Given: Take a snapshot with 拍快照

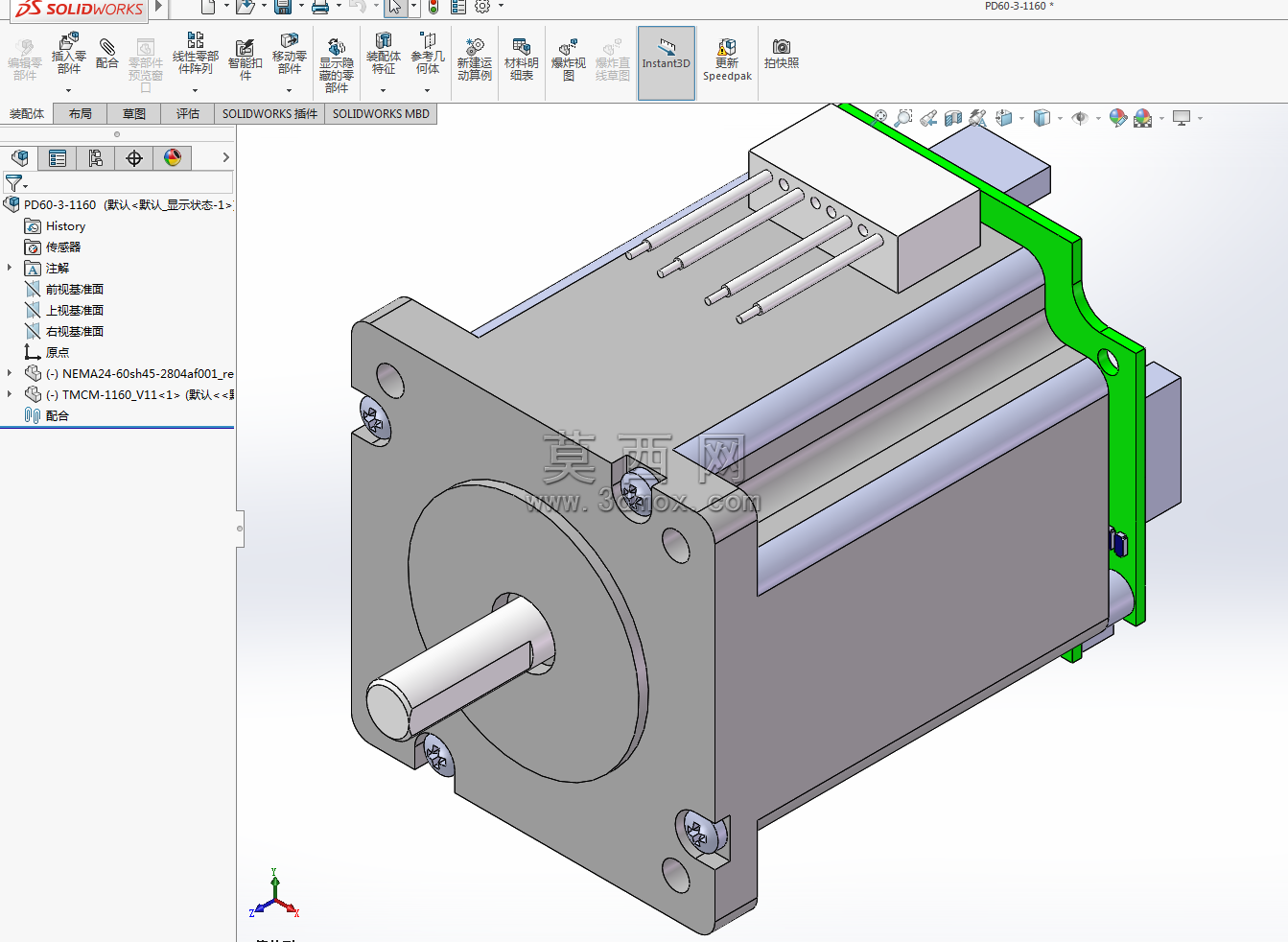Looking at the screenshot, I should click(x=782, y=54).
